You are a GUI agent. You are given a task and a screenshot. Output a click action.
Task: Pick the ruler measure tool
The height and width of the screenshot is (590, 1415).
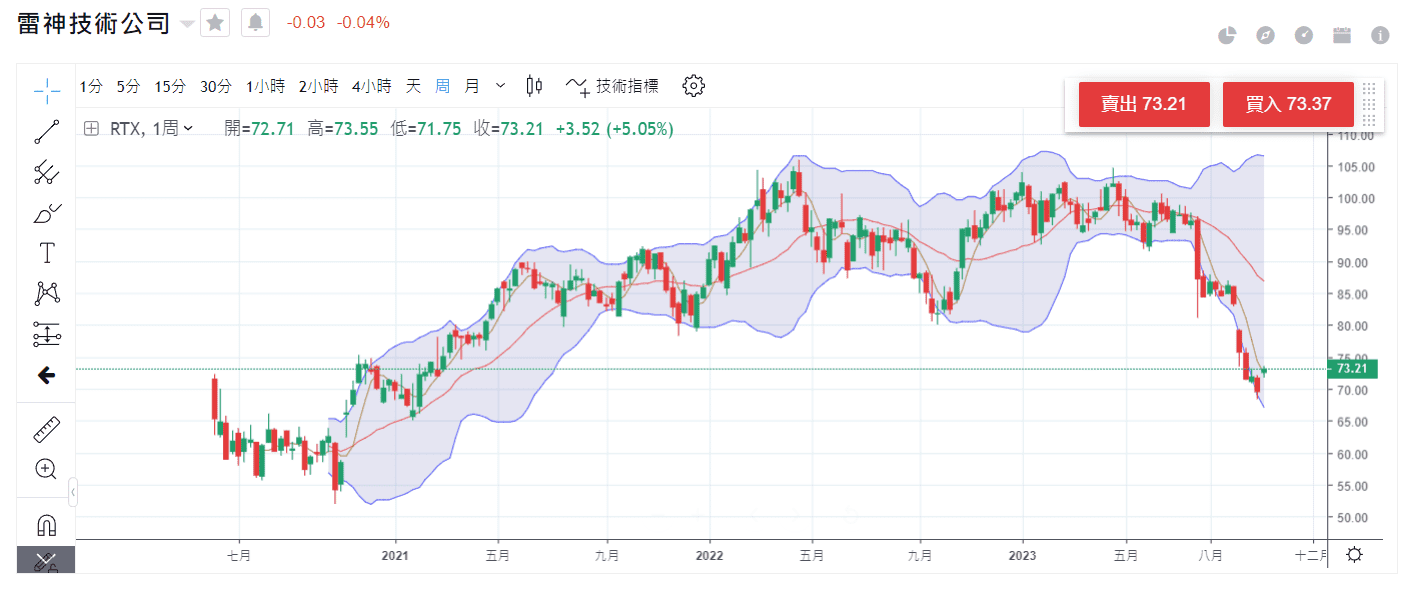tap(47, 429)
